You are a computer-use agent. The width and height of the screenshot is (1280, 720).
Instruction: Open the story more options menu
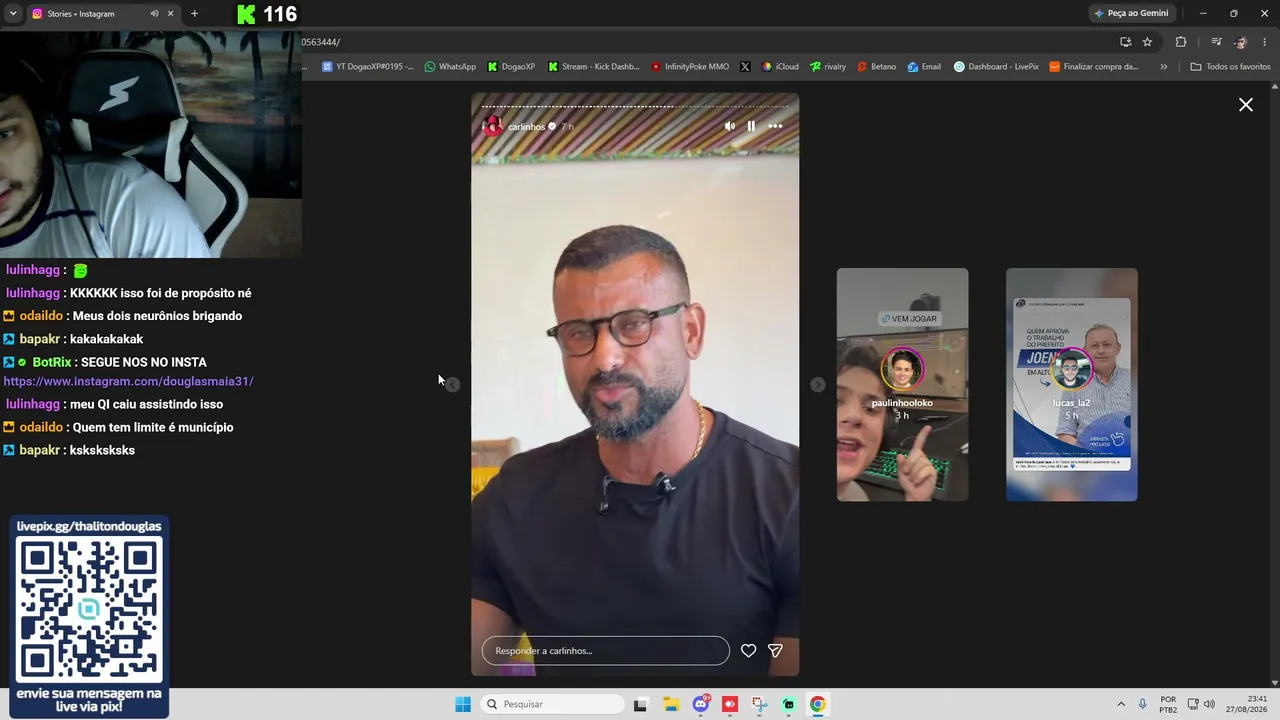775,126
